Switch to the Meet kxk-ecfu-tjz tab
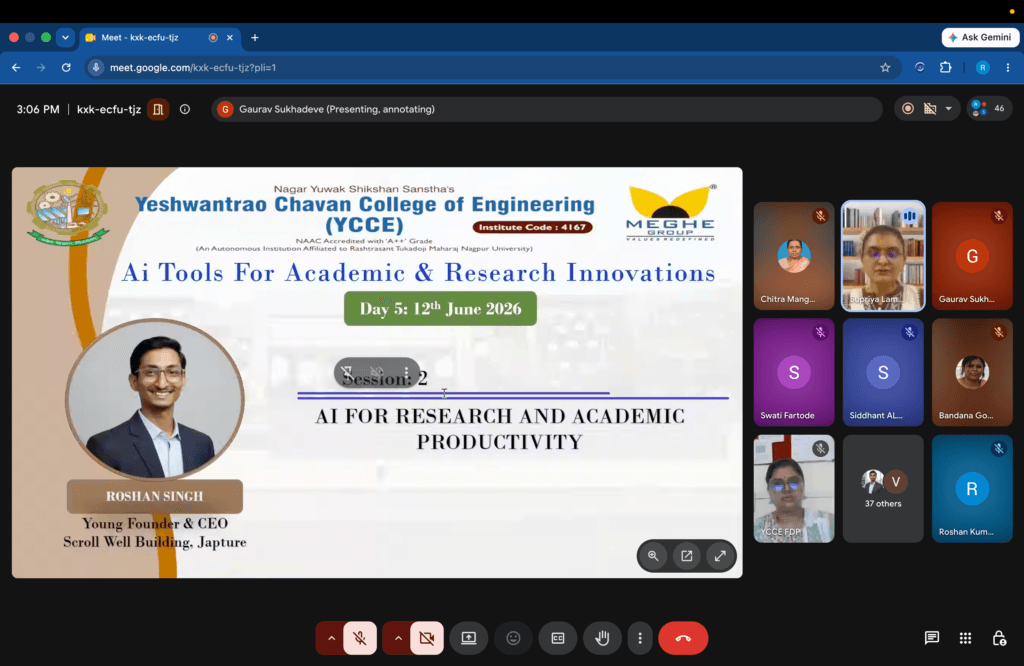Screen dimensions: 1024x666 160,37
